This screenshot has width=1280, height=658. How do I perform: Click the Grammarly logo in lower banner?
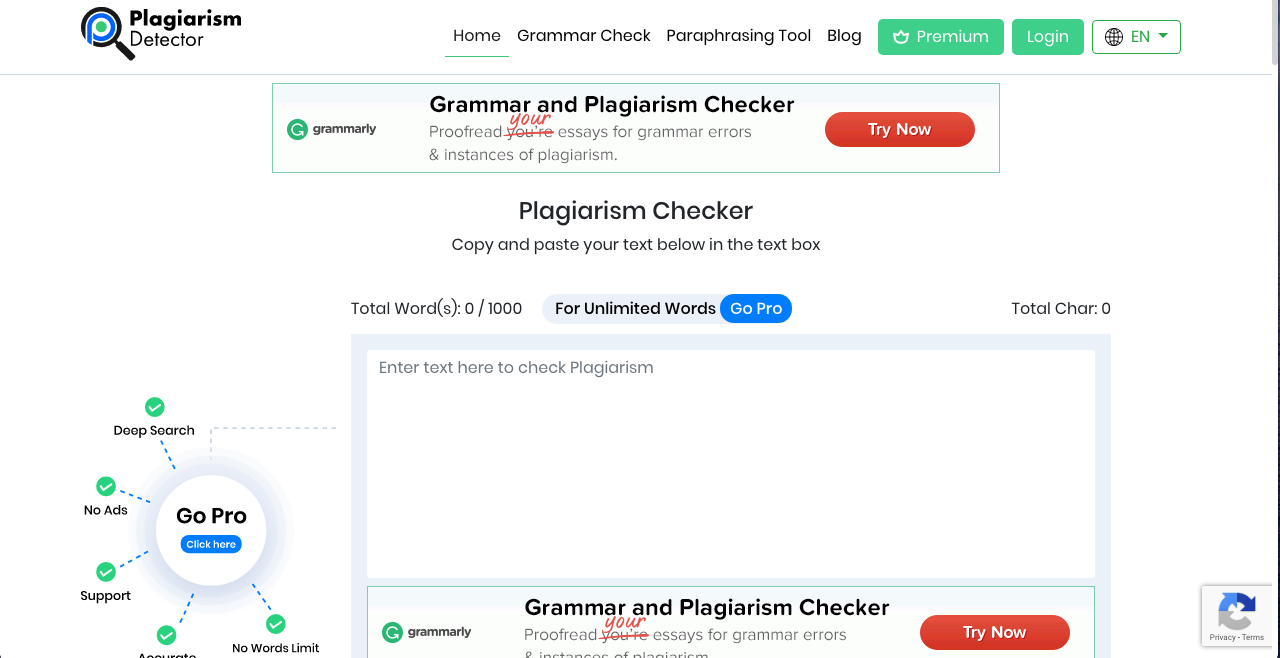(427, 632)
